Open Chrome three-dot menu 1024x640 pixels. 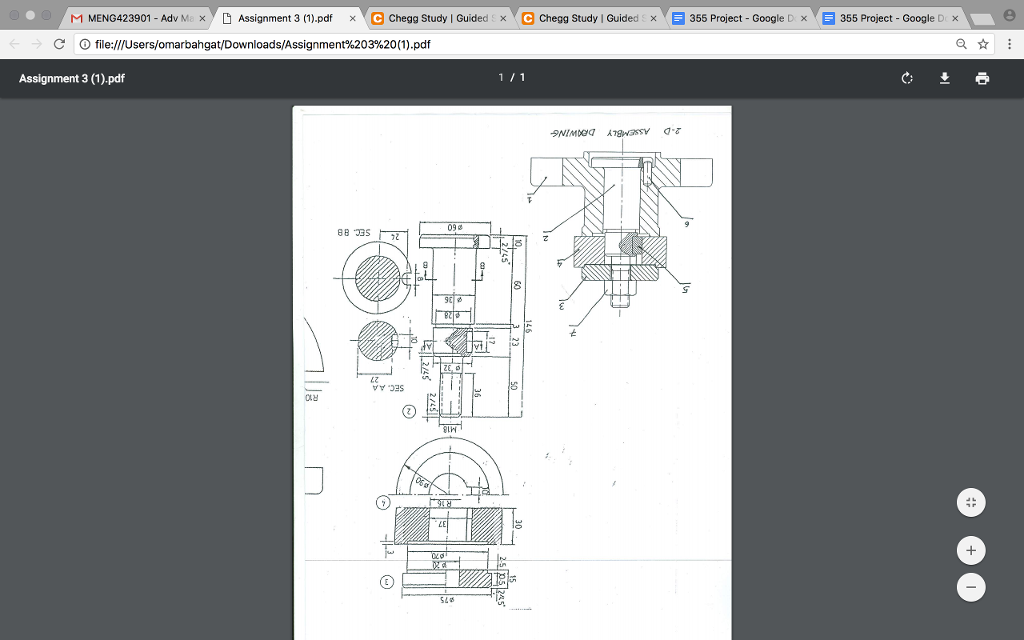pos(1009,44)
